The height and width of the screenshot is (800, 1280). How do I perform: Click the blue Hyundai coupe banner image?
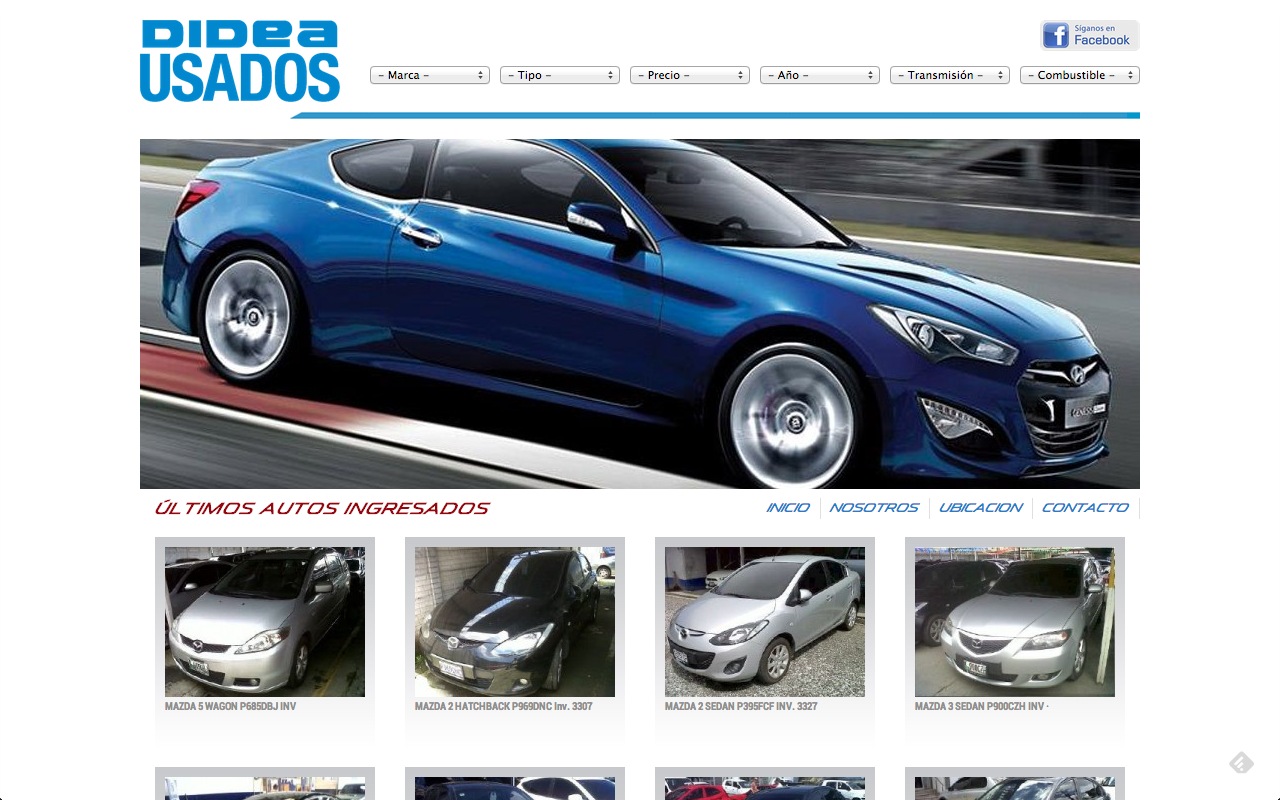(x=640, y=314)
